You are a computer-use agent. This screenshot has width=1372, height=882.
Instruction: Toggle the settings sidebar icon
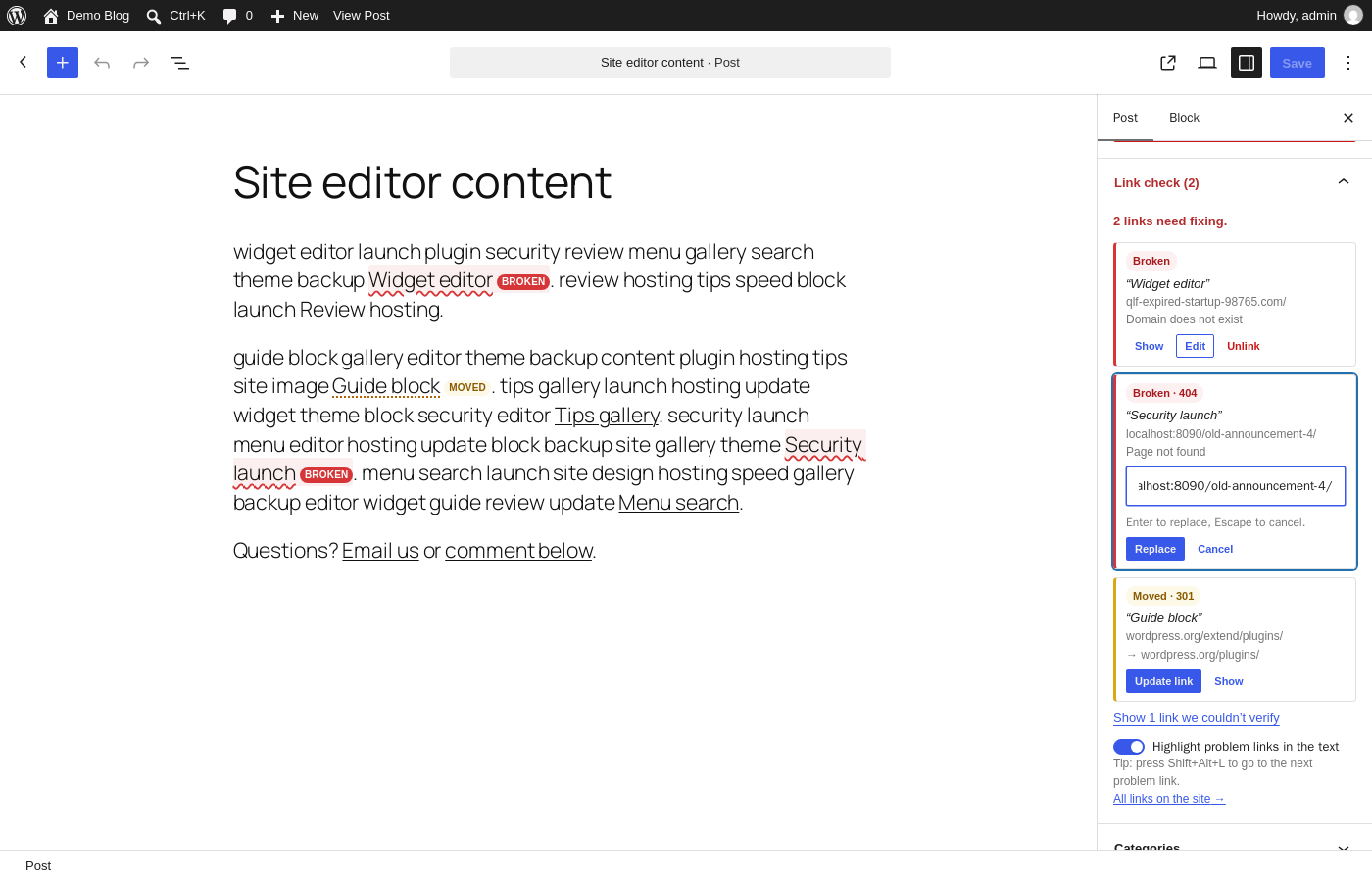1247,63
